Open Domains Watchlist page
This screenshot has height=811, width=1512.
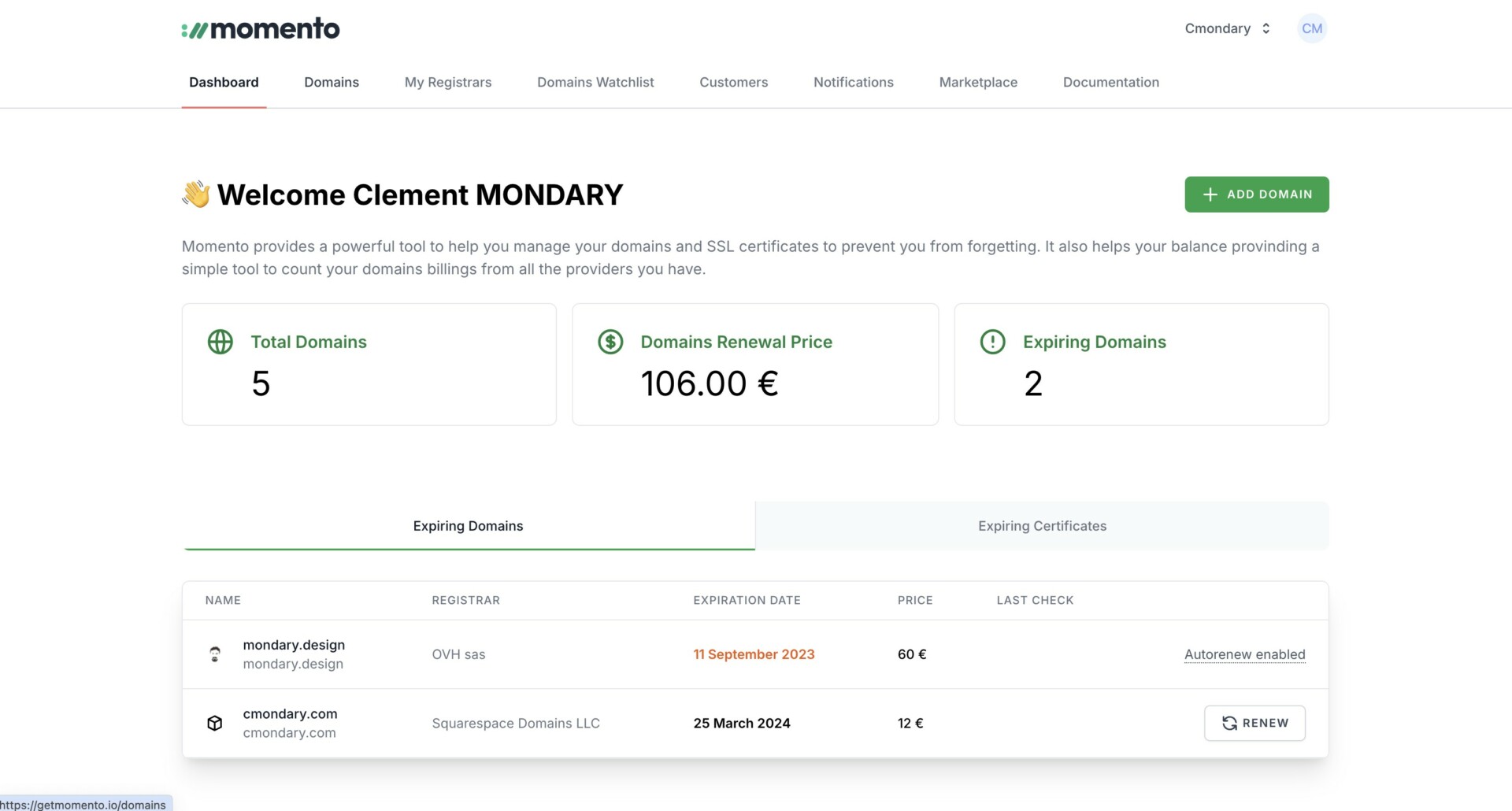[x=595, y=82]
